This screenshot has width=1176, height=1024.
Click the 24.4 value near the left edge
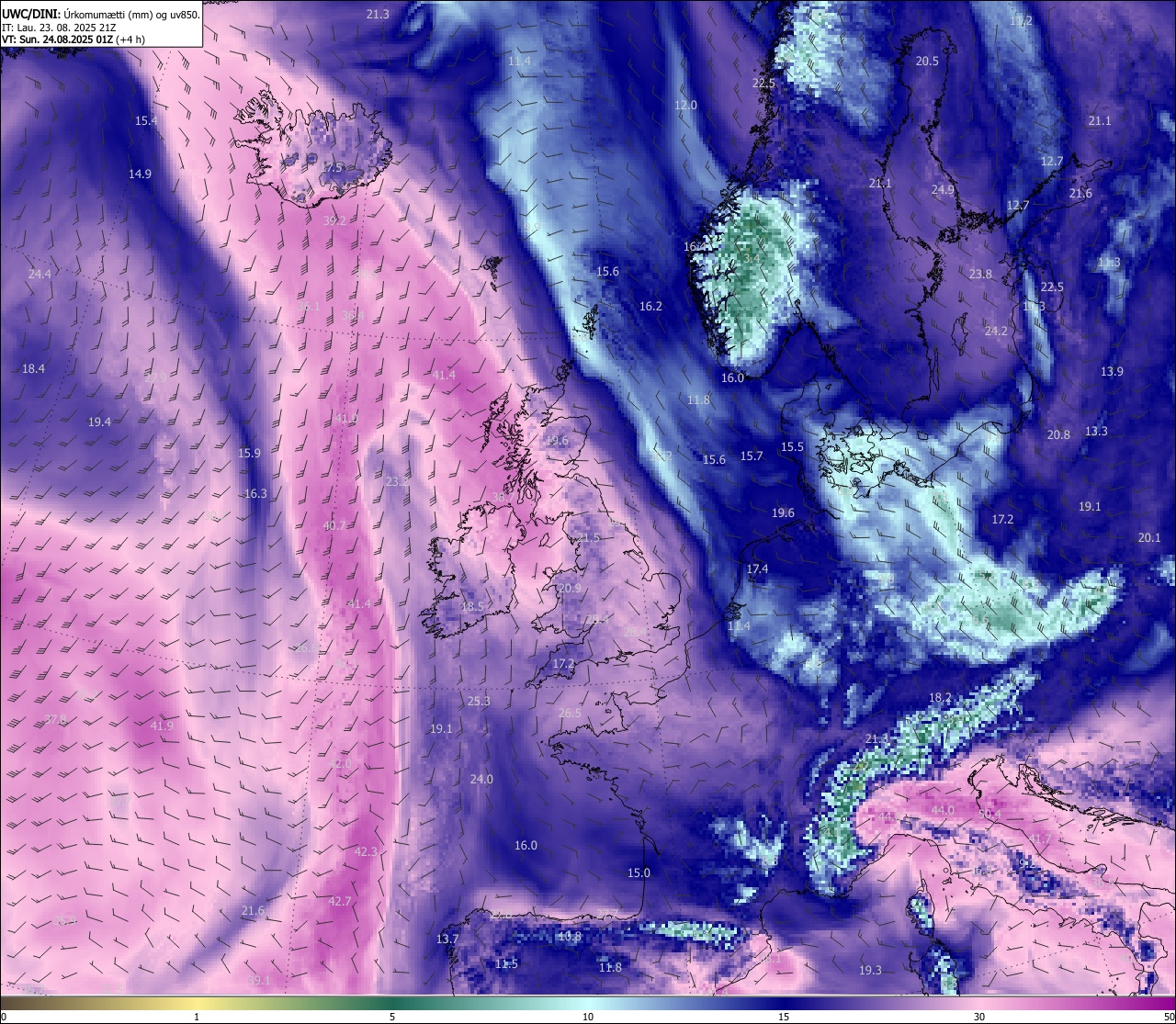40,274
